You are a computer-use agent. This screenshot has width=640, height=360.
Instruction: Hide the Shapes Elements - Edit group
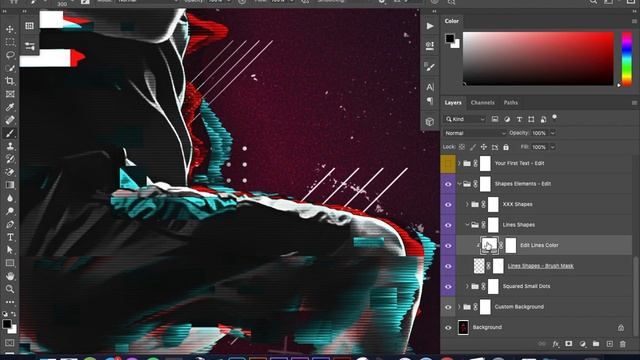click(448, 184)
